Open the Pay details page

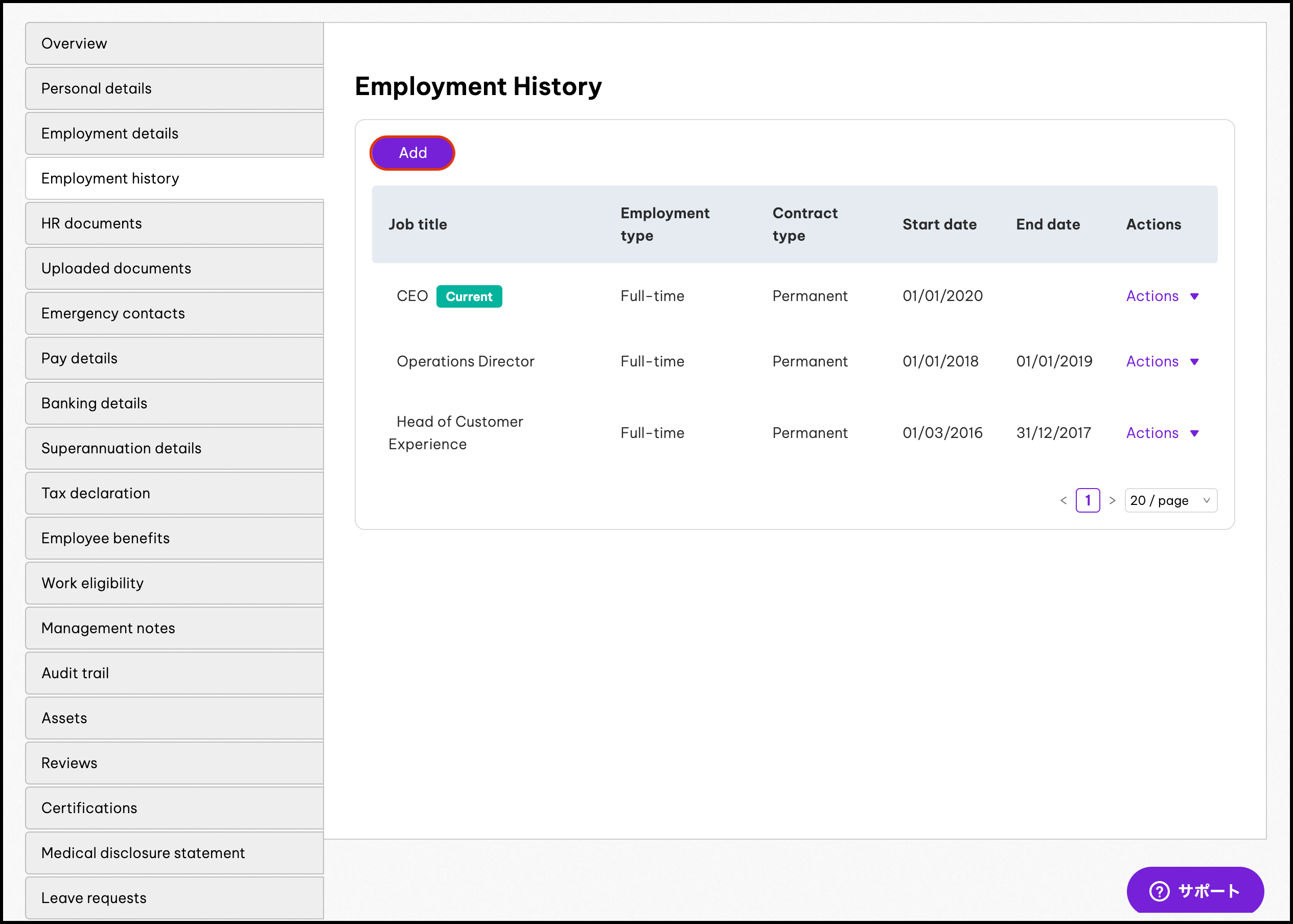pyautogui.click(x=79, y=358)
